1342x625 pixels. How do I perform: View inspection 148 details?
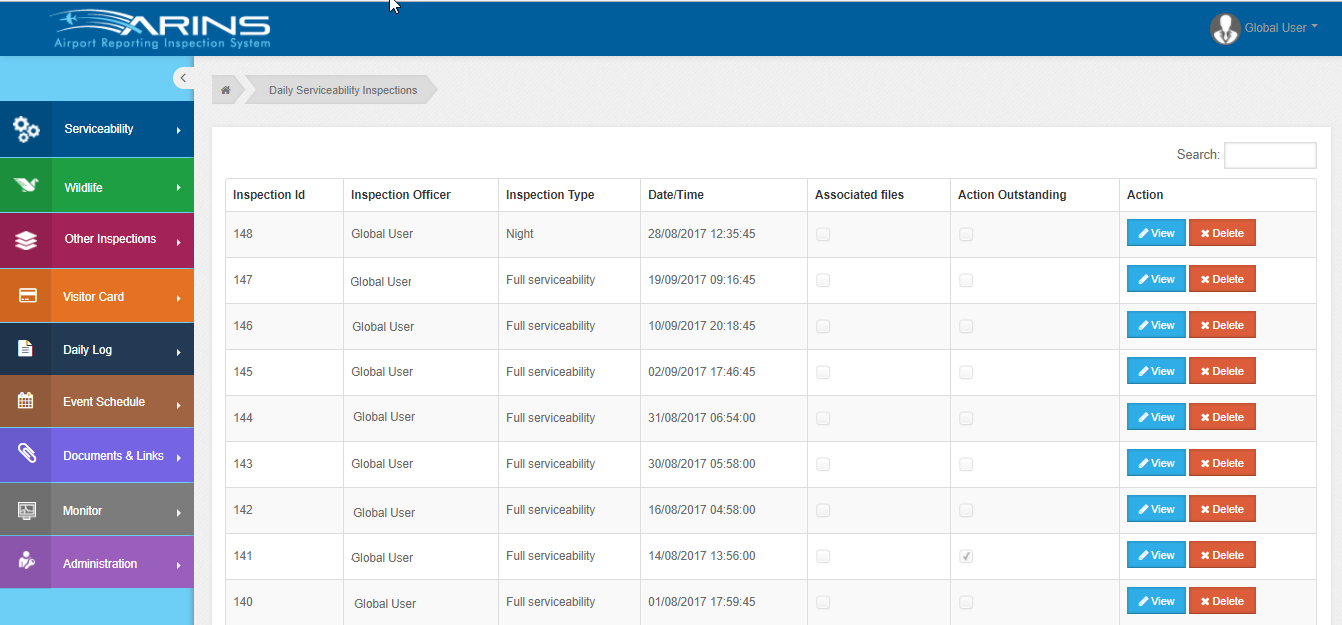1156,233
